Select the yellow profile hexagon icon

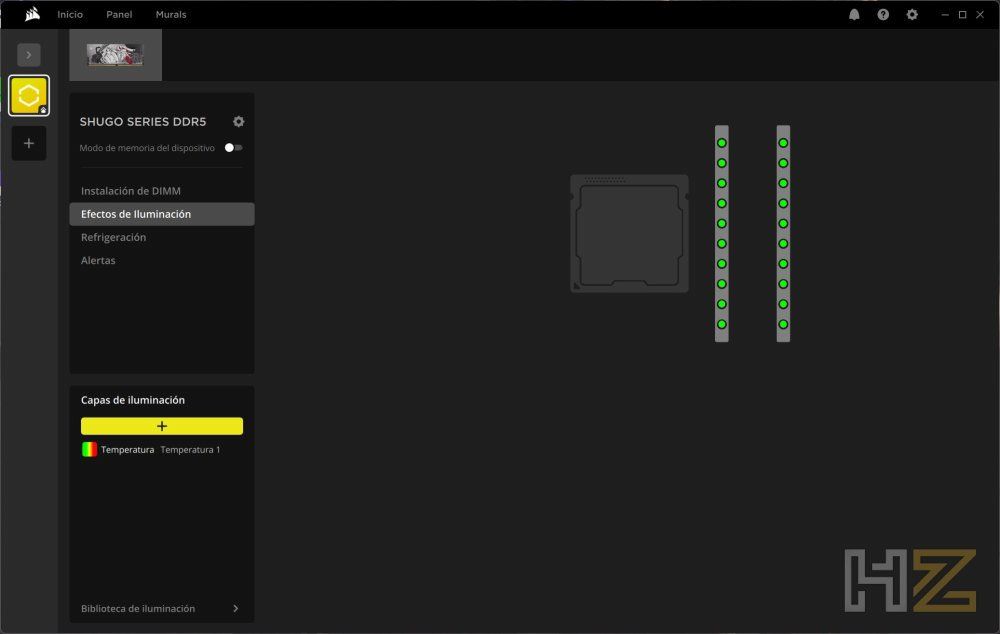tap(29, 96)
